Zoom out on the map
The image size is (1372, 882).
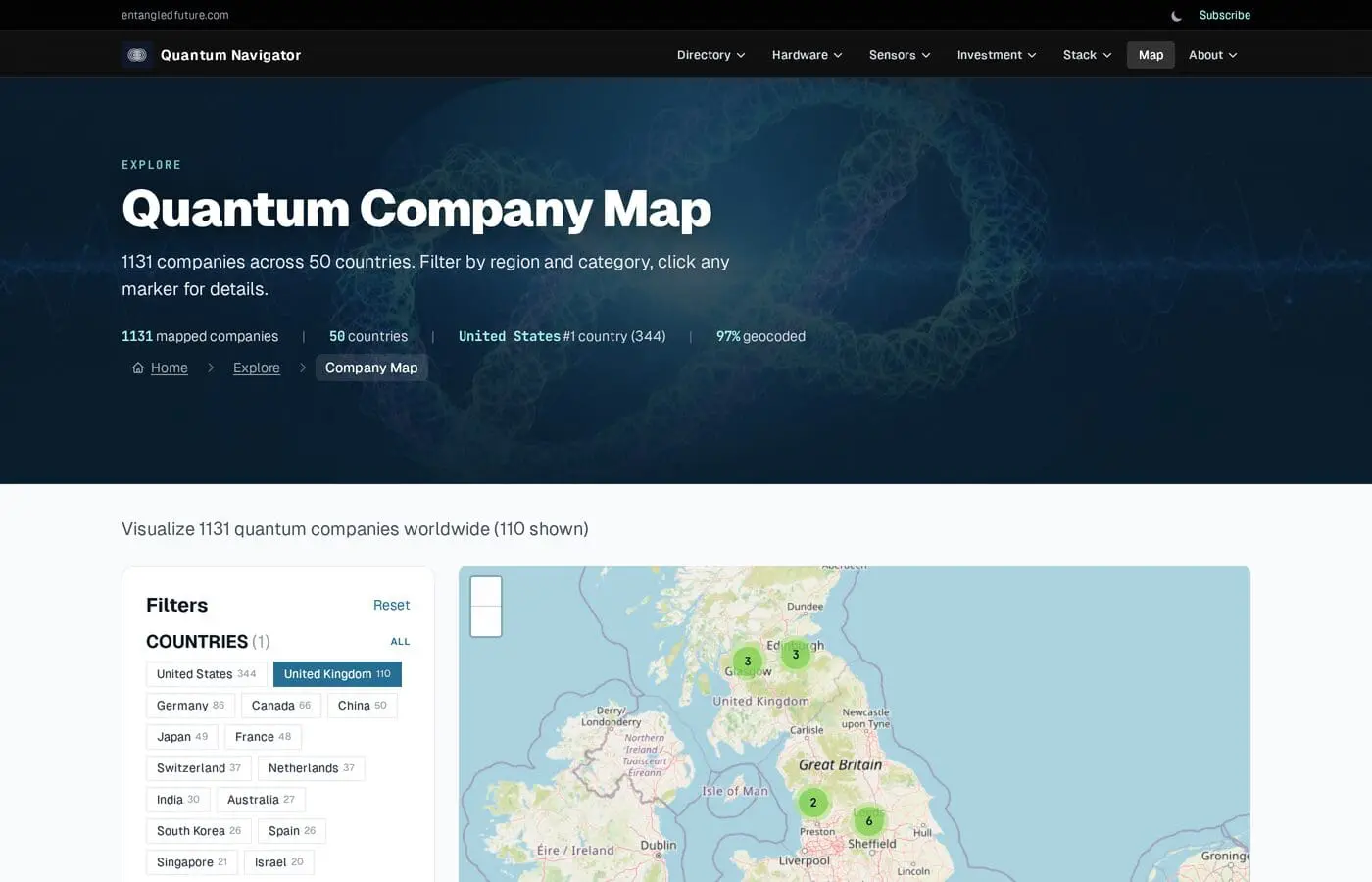coord(486,621)
